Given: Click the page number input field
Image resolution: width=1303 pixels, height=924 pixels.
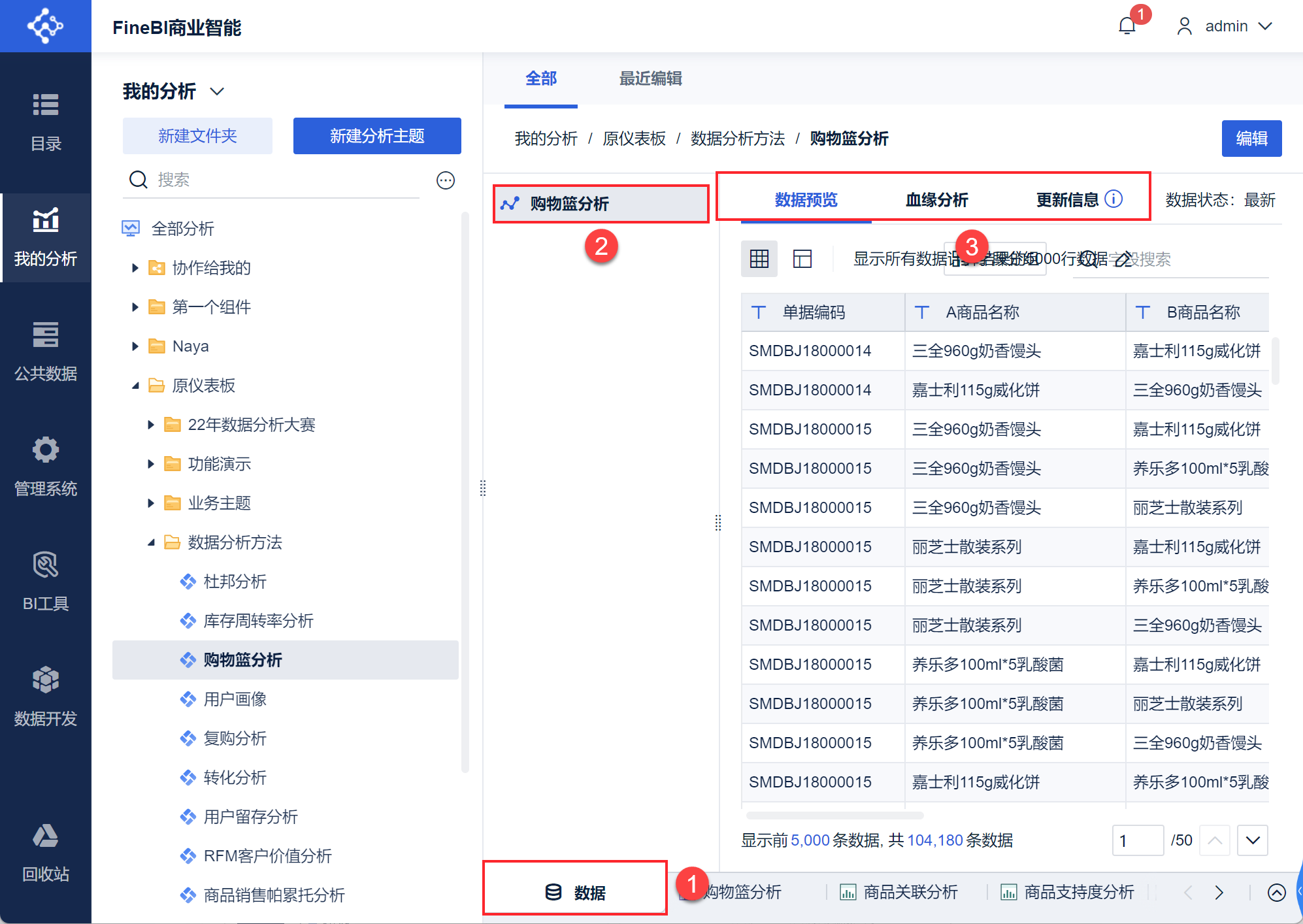Looking at the screenshot, I should pyautogui.click(x=1138, y=840).
